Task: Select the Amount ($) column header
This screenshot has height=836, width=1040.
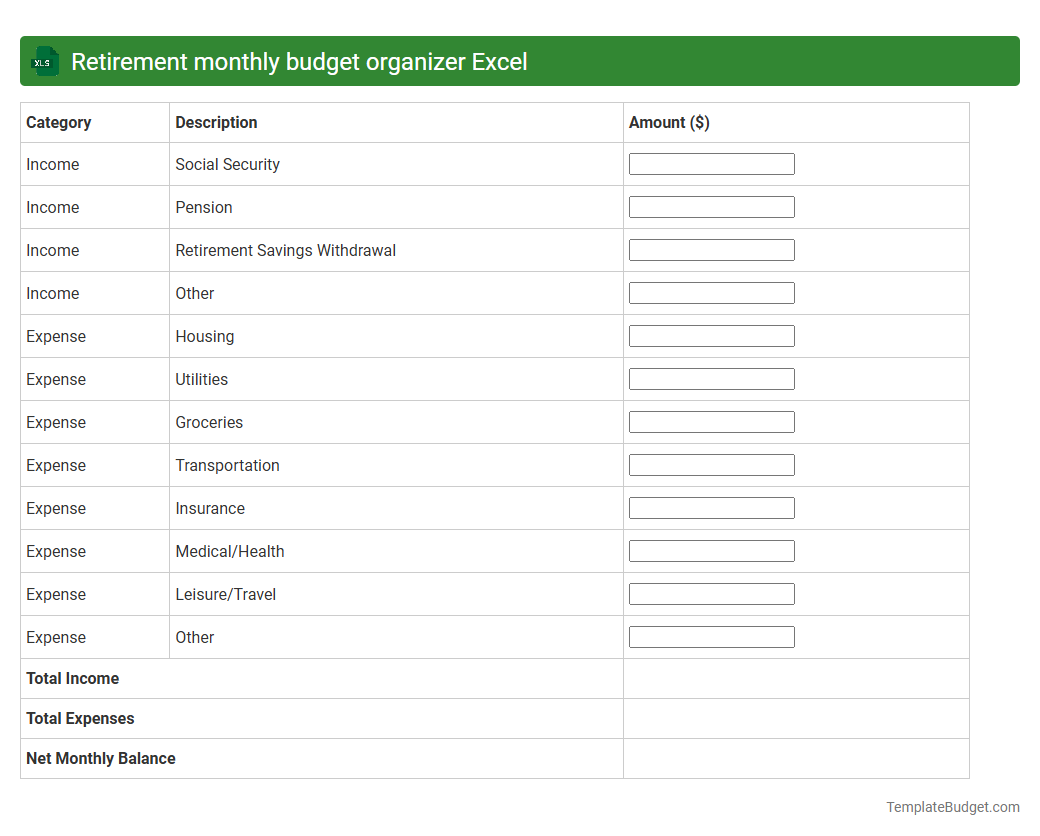Action: (x=669, y=122)
